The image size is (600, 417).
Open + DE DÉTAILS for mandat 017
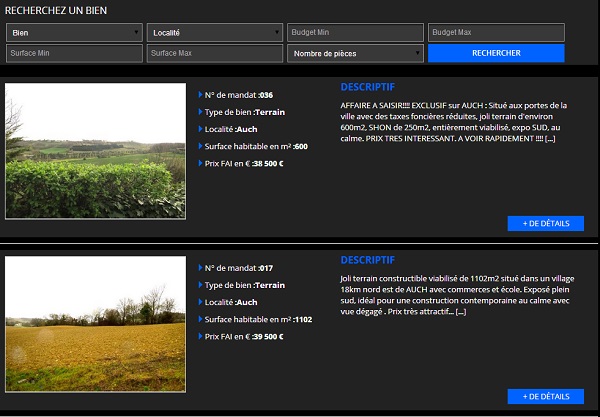[x=546, y=396]
